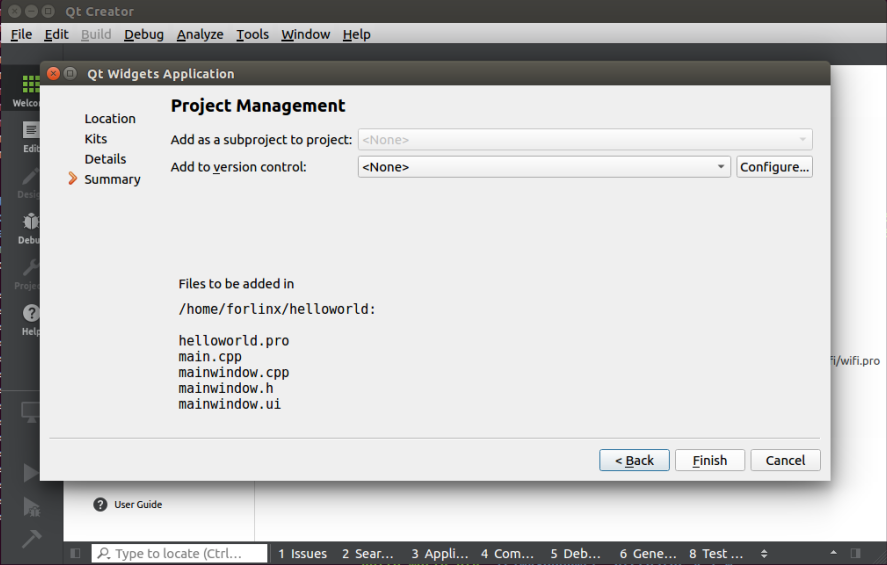Go back with the Back button

coord(634,460)
